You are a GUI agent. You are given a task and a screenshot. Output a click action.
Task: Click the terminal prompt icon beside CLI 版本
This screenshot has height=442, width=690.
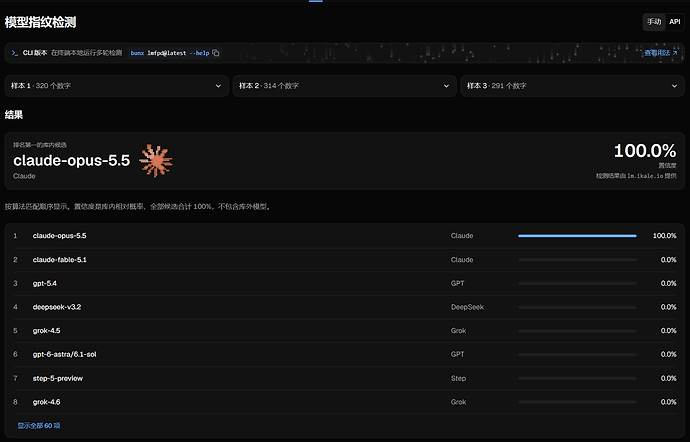pyautogui.click(x=15, y=53)
